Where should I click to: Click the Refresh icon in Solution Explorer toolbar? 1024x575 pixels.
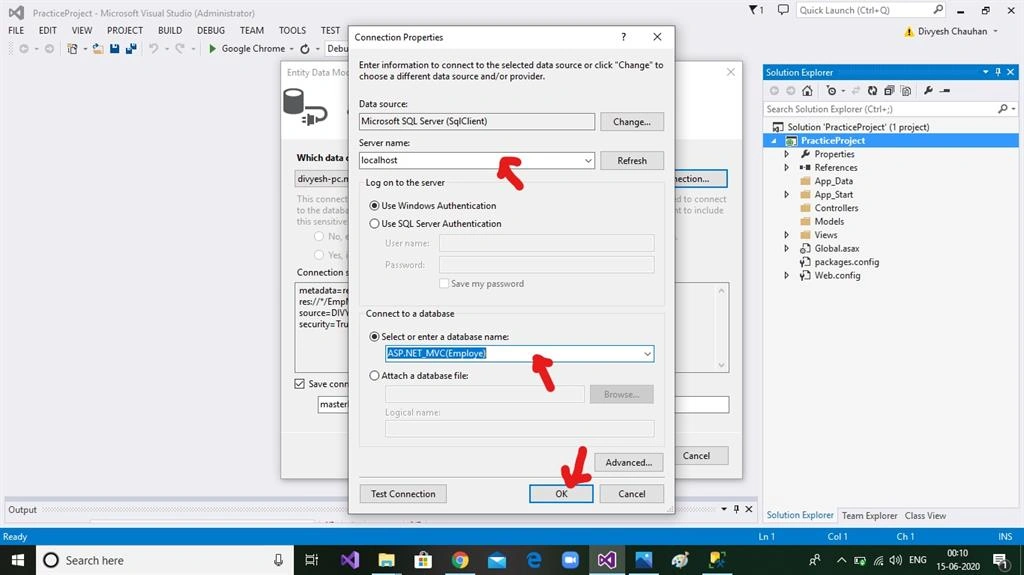tap(872, 91)
